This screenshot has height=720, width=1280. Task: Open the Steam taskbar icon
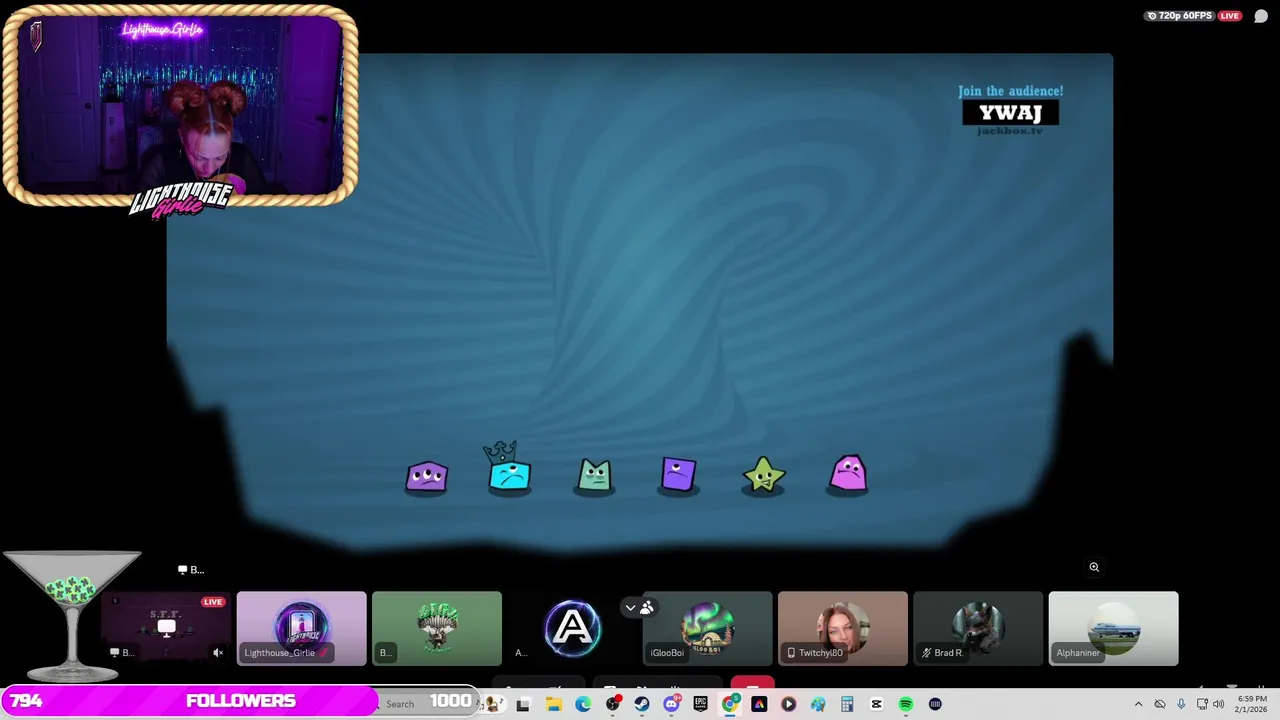tap(642, 704)
